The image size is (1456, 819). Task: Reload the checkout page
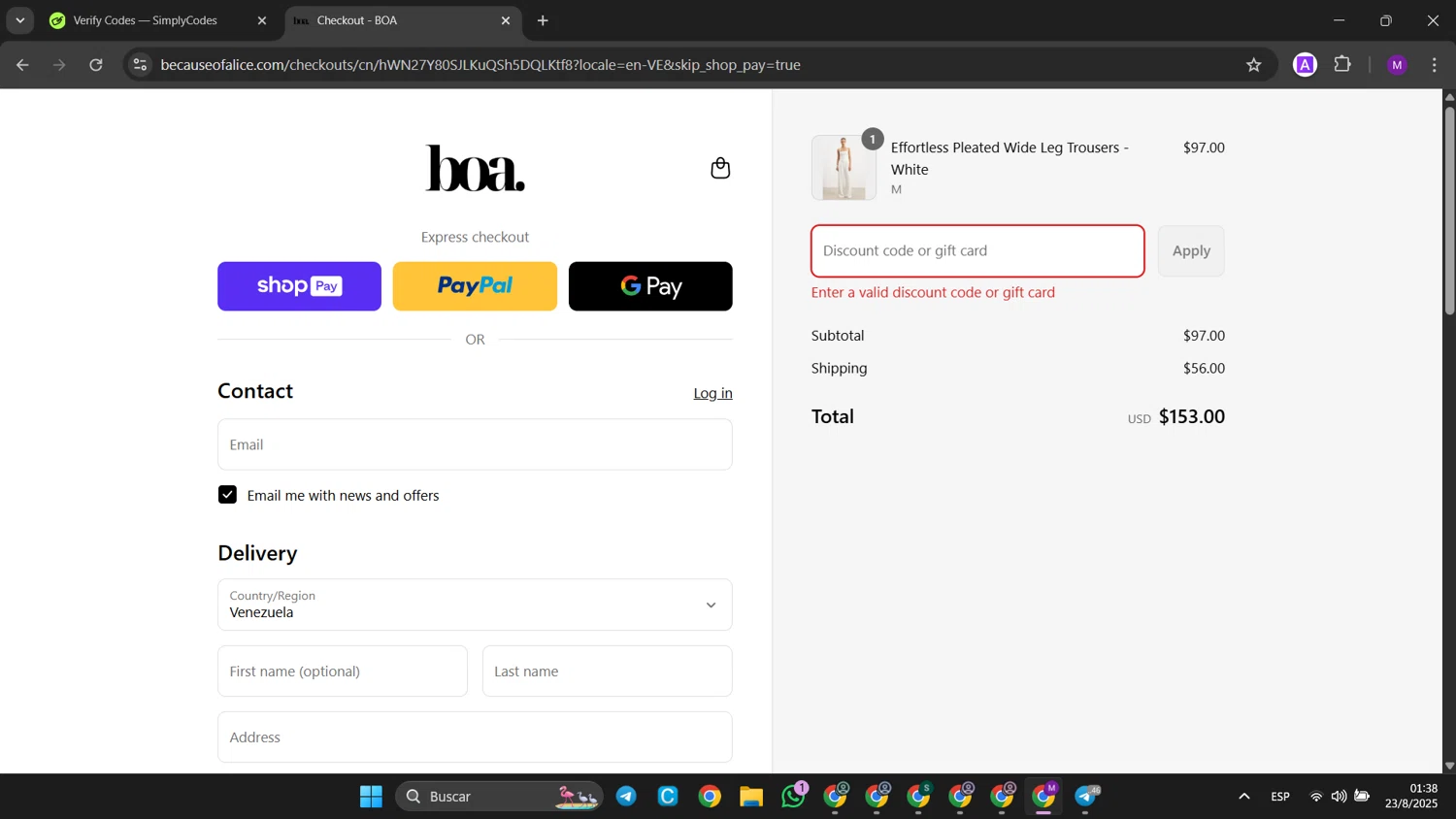click(96, 65)
